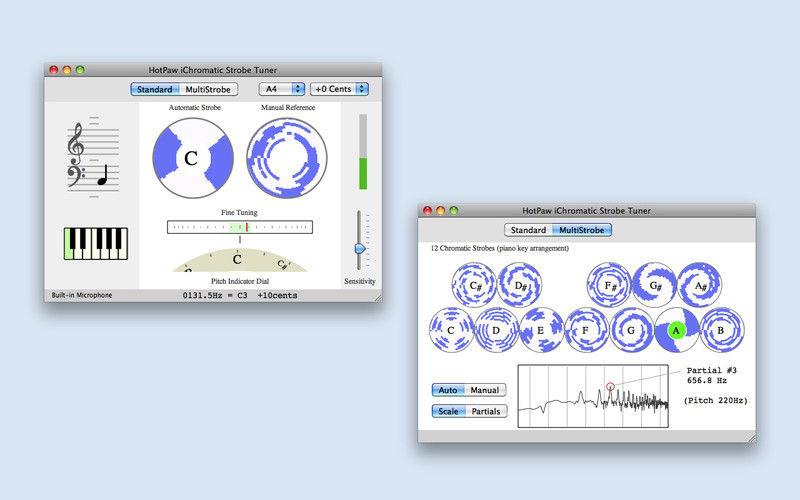Click the (Pitch 220Hz) text
The image size is (800, 500).
(715, 401)
